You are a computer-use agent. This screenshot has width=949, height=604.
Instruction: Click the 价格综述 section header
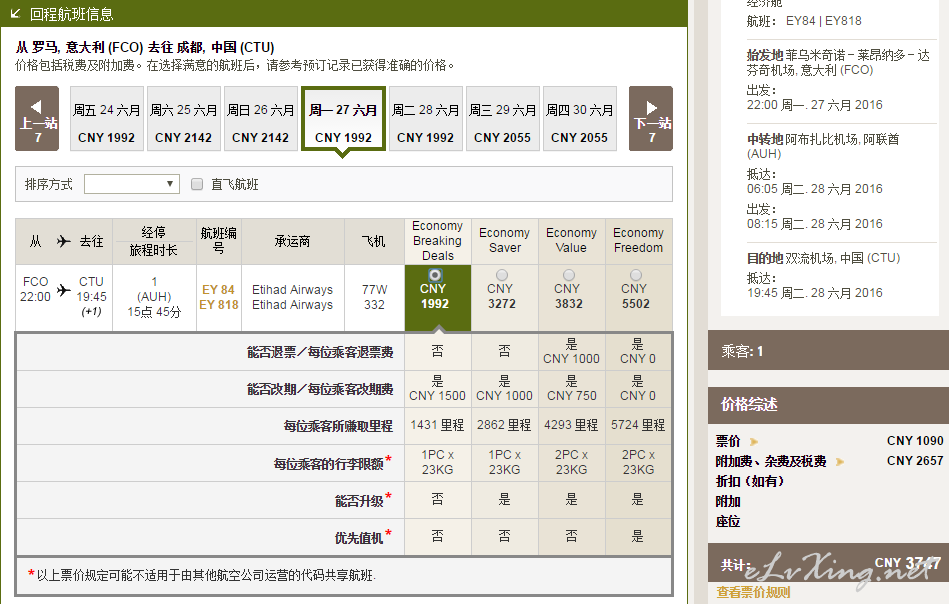[829, 405]
